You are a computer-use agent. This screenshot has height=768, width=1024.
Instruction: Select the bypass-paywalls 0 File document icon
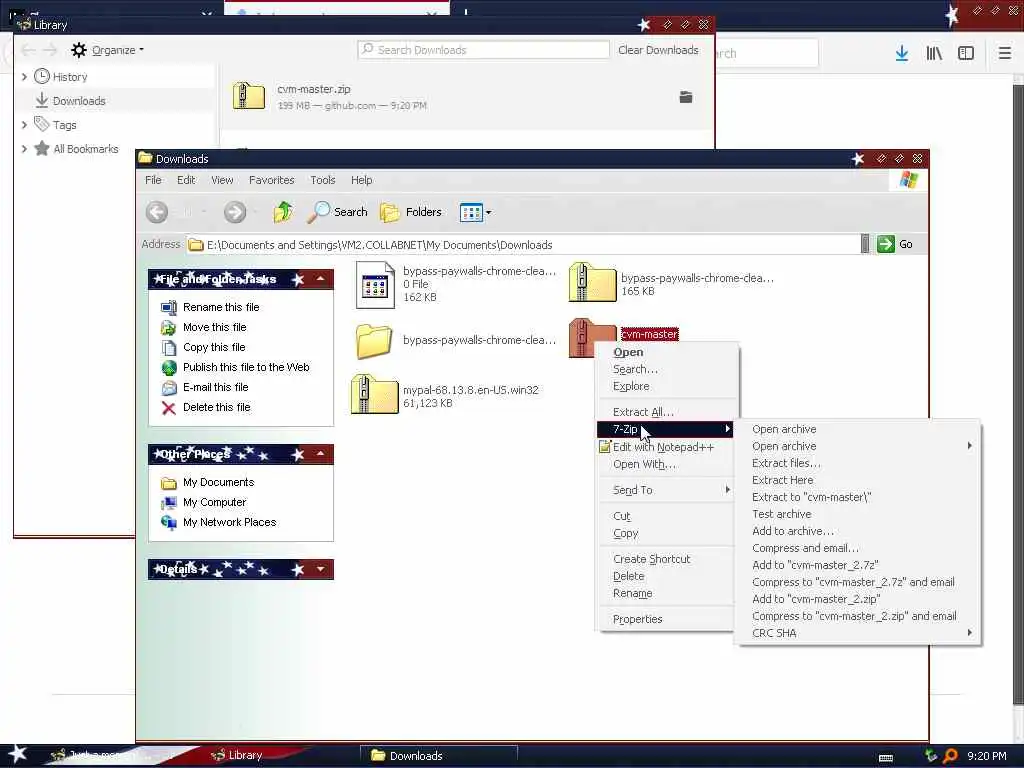pos(376,285)
